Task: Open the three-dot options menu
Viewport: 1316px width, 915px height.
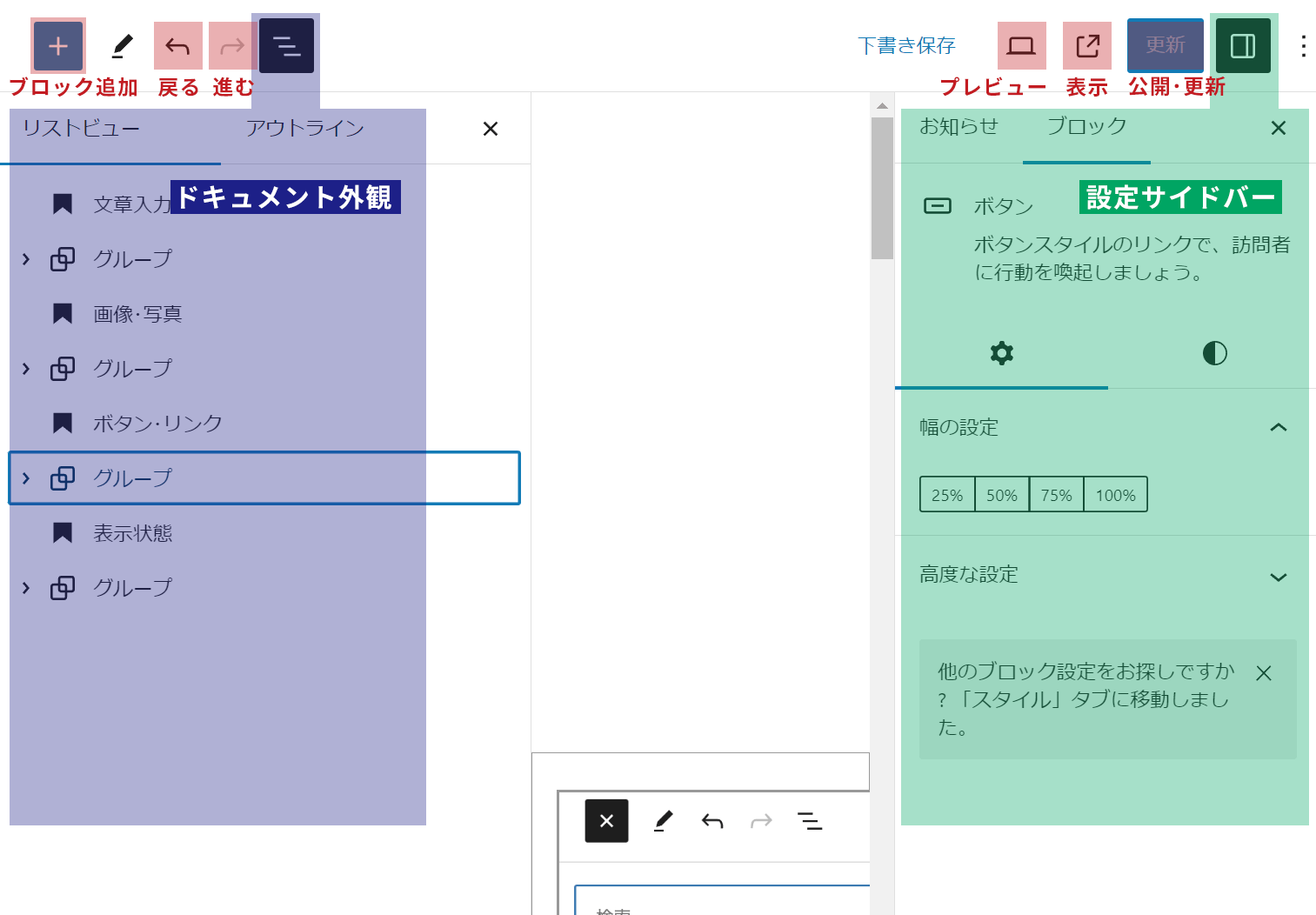Action: [x=1302, y=46]
